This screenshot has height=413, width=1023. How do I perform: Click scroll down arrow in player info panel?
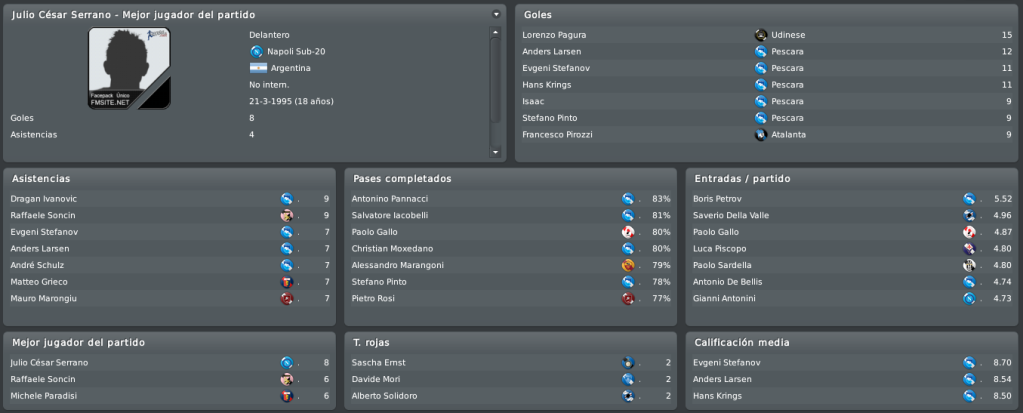(496, 152)
